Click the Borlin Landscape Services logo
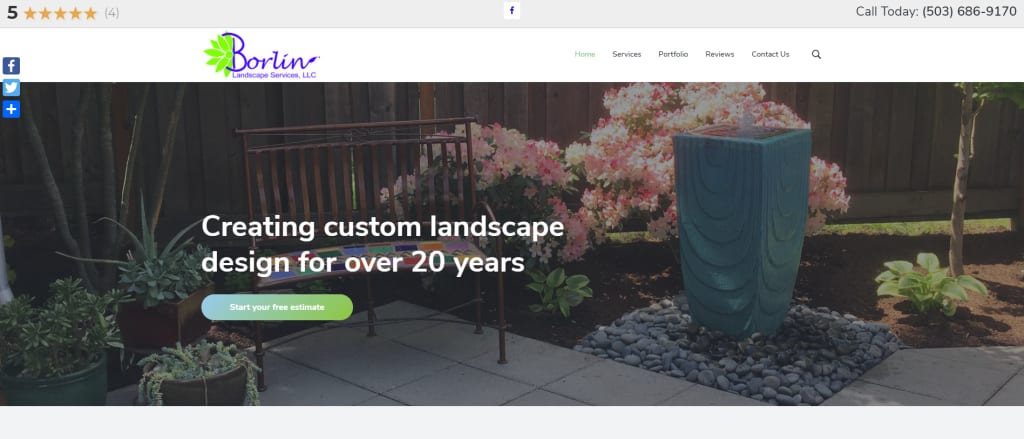This screenshot has width=1024, height=439. (x=261, y=56)
